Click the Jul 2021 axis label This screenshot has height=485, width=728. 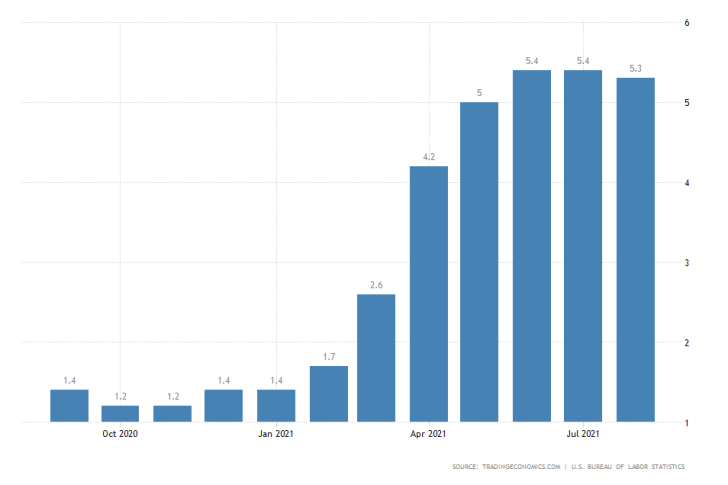(x=583, y=434)
